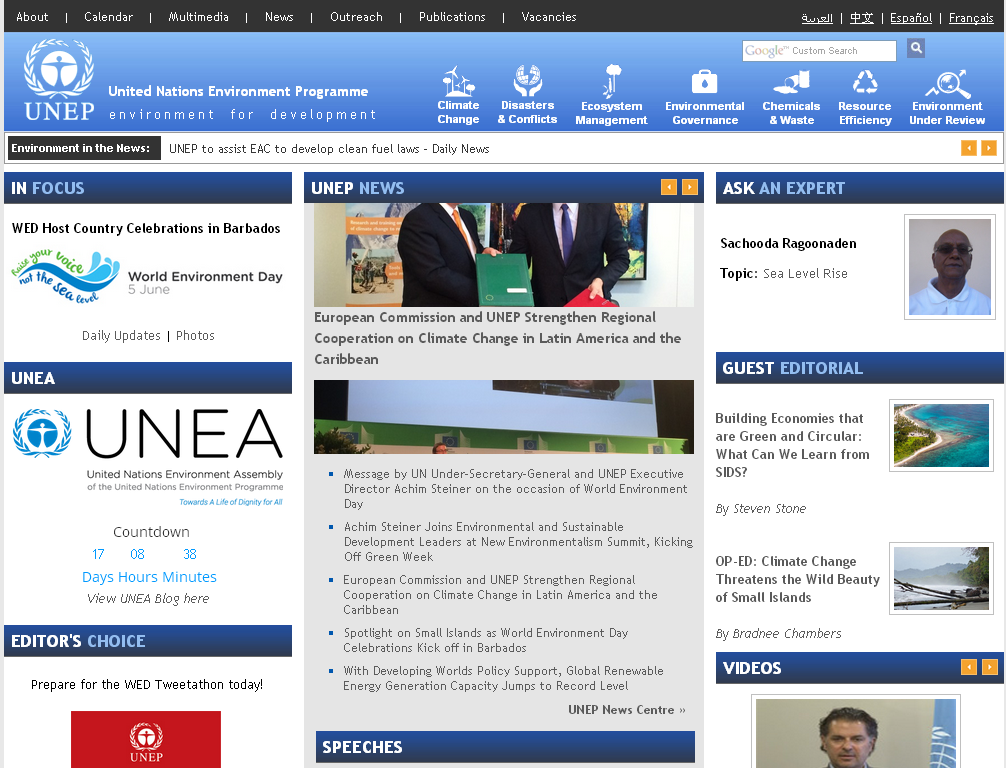Show previous video in Videos panel
The height and width of the screenshot is (768, 1006).
point(969,667)
